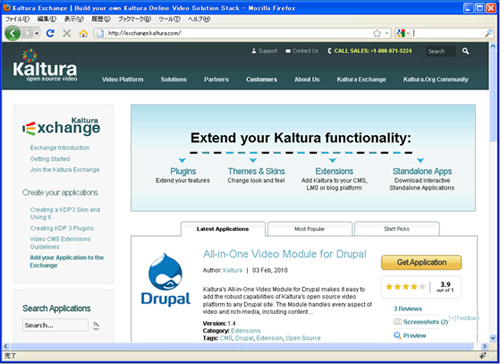500x364 pixels.
Task: Click the CALL SALES phone number
Action: (x=370, y=51)
